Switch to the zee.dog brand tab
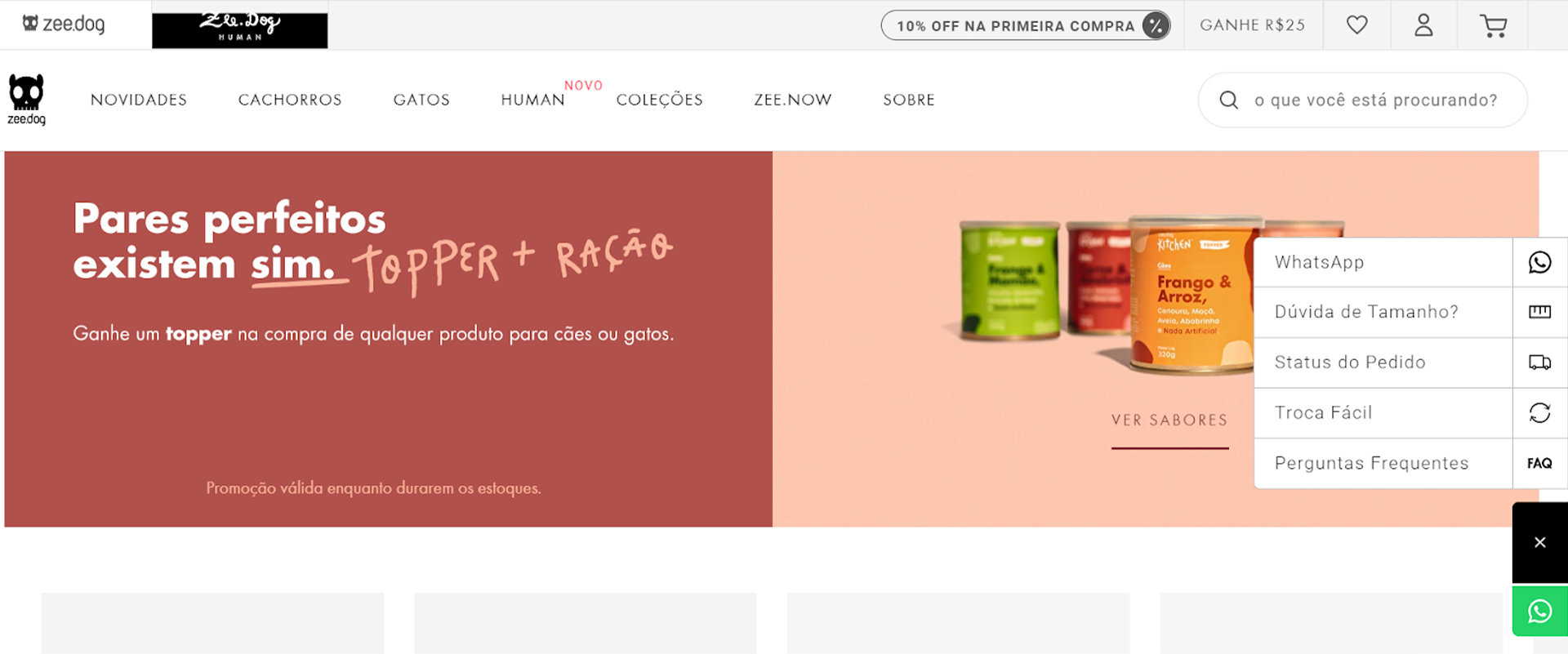Screen dimensions: 1568x654 pos(64,24)
